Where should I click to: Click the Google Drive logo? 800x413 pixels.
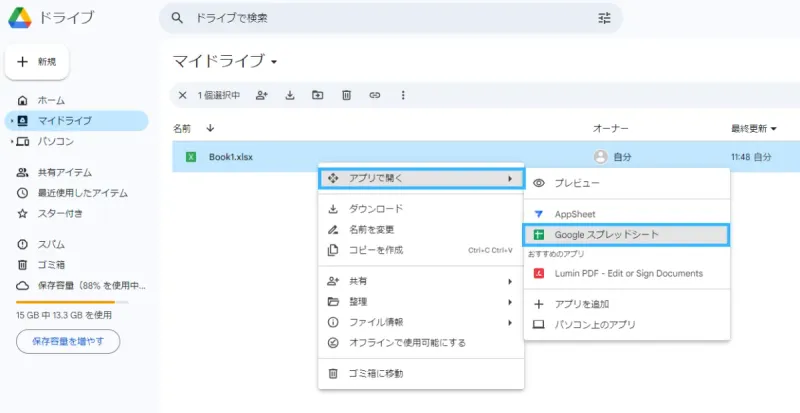[x=20, y=18]
